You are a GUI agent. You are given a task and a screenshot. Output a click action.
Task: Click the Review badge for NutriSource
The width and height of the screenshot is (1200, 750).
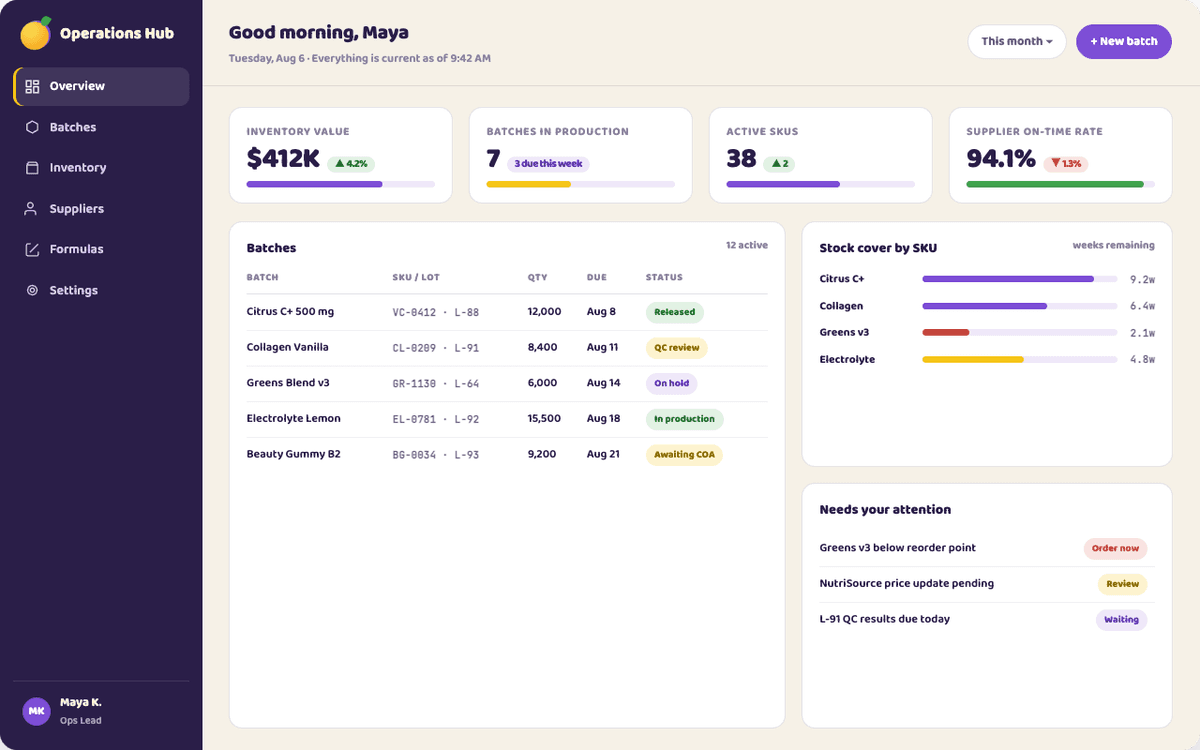click(1122, 584)
